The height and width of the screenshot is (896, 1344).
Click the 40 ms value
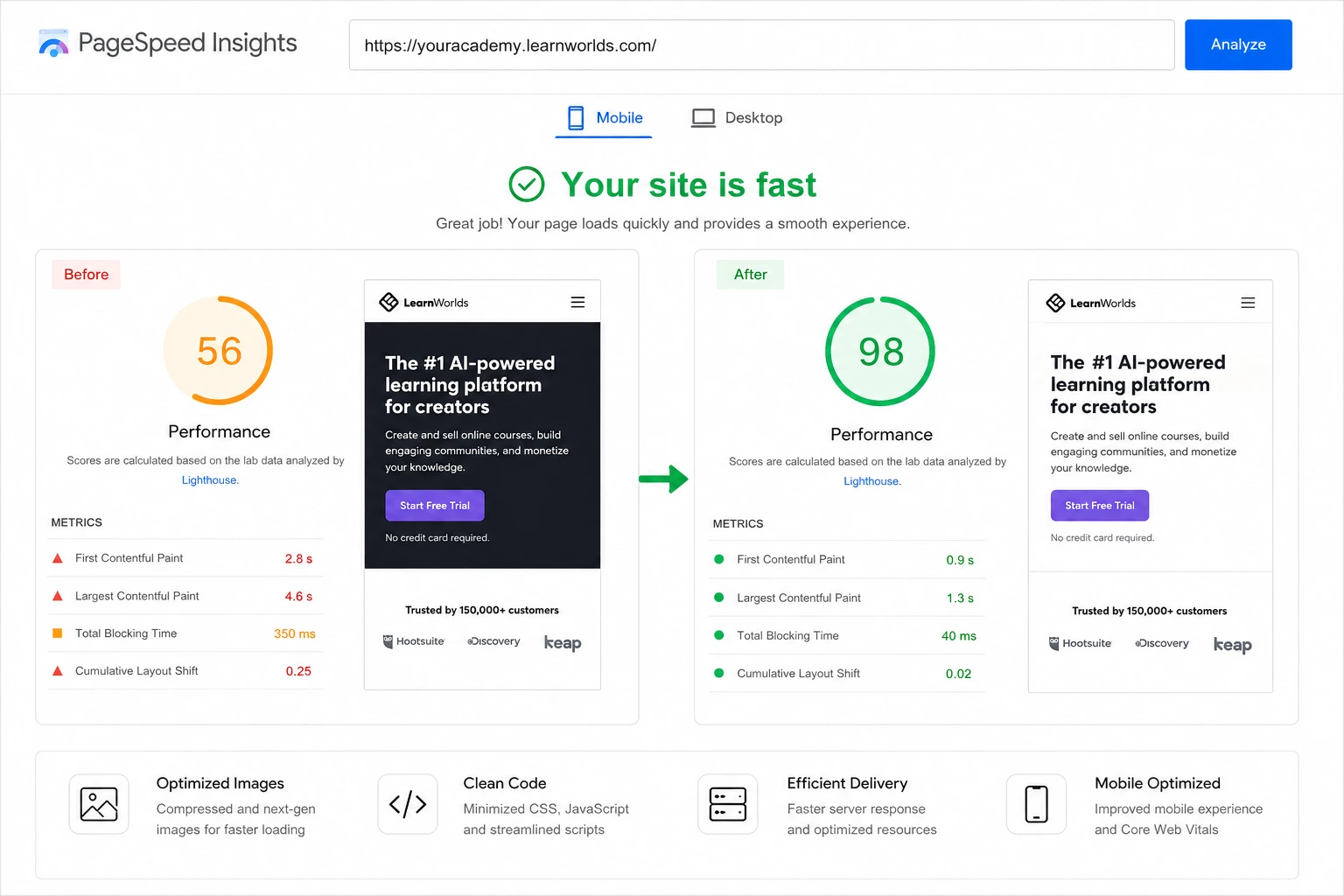pos(959,636)
